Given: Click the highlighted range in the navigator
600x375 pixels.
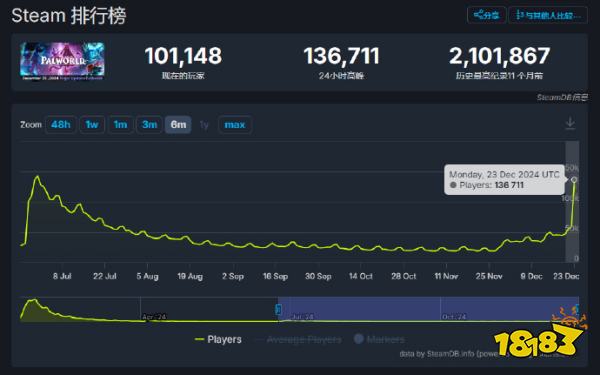Looking at the screenshot, I should point(428,309).
